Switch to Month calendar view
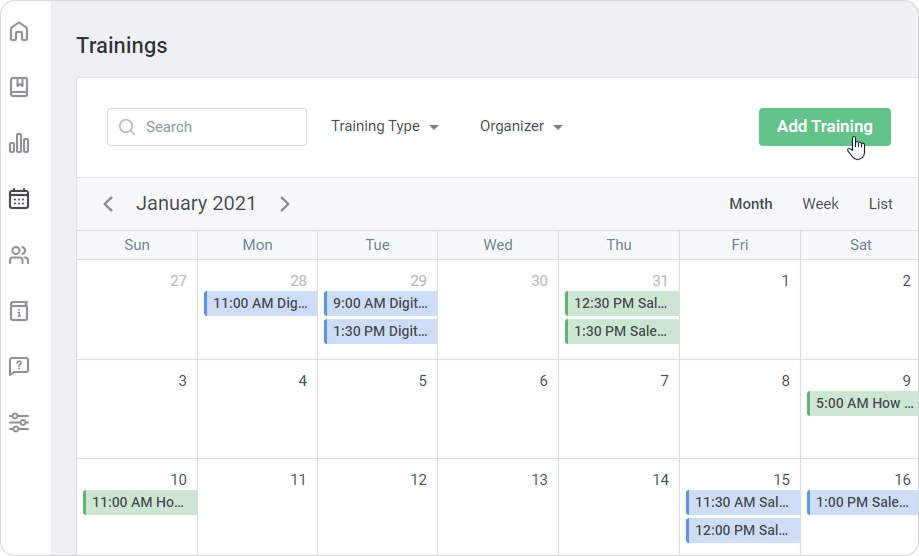 click(750, 204)
